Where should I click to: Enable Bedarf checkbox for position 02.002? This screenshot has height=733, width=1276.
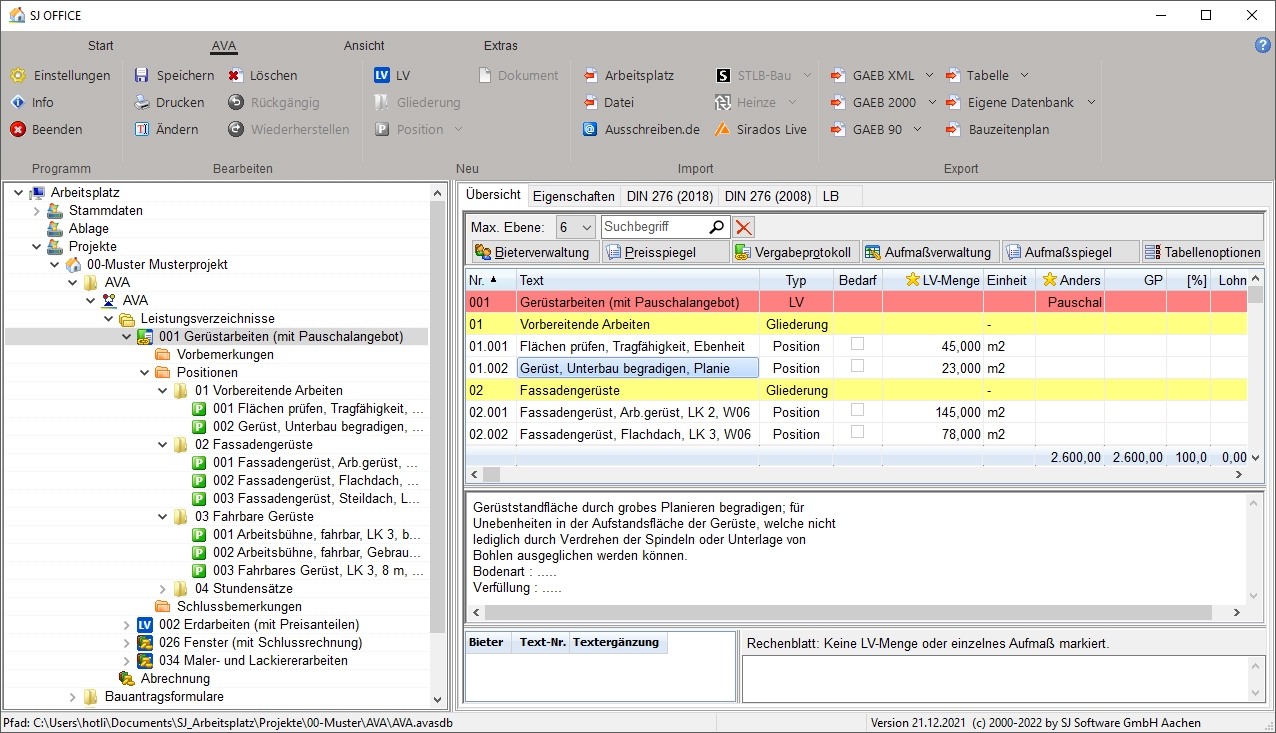point(857,433)
